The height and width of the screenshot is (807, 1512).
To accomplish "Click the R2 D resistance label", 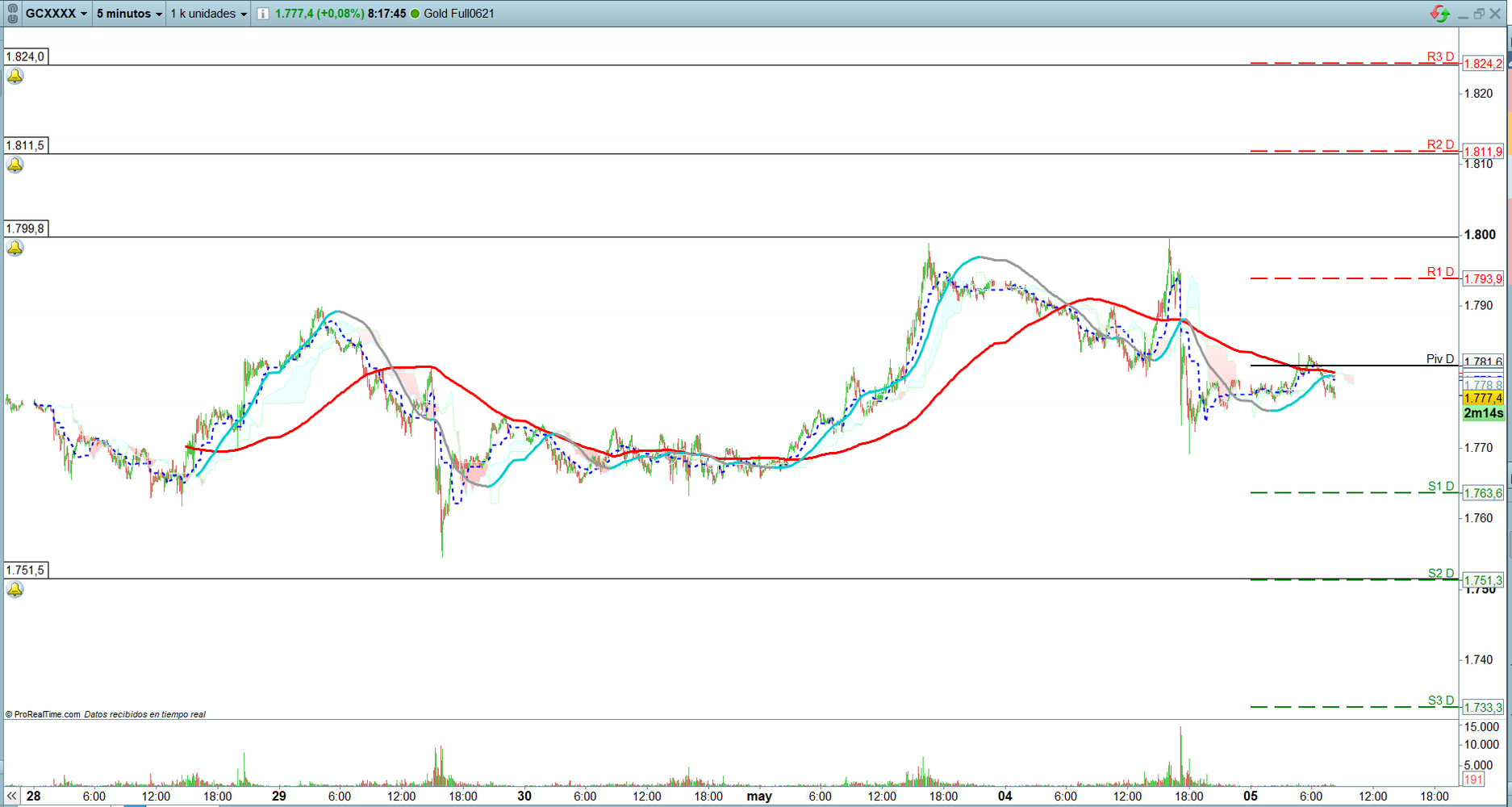I will (1440, 144).
